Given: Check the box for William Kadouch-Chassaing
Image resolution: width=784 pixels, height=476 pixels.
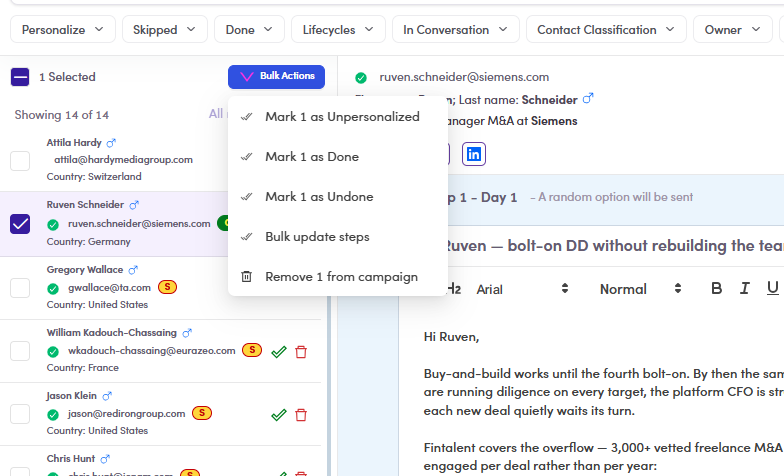Looking at the screenshot, I should (x=20, y=351).
